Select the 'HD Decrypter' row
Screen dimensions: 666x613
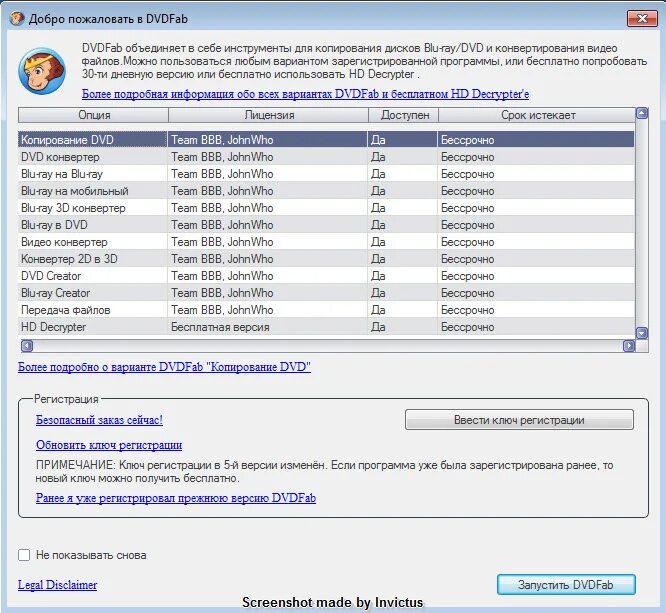tap(326, 327)
